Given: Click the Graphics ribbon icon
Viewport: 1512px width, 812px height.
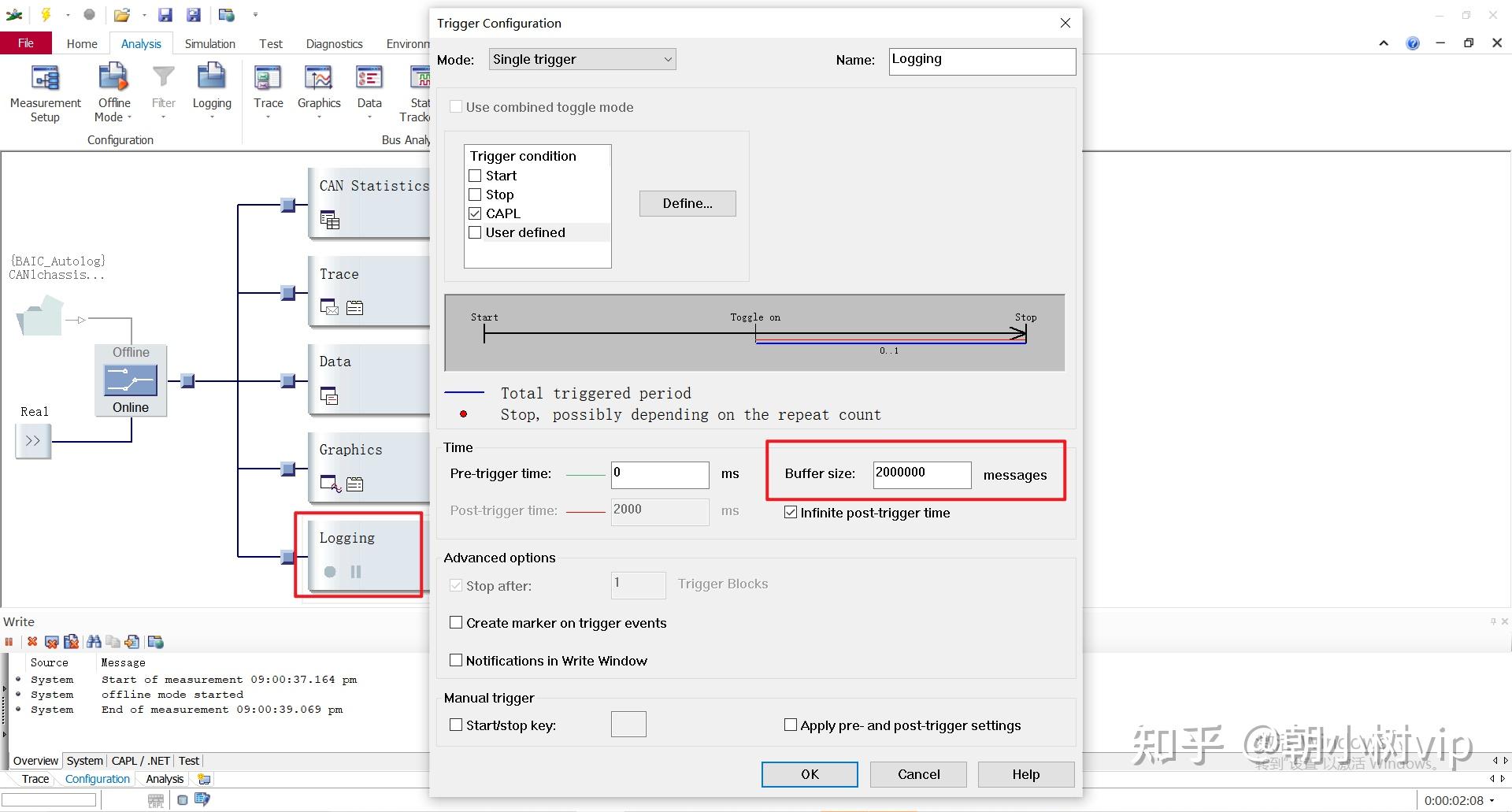Looking at the screenshot, I should point(318,79).
